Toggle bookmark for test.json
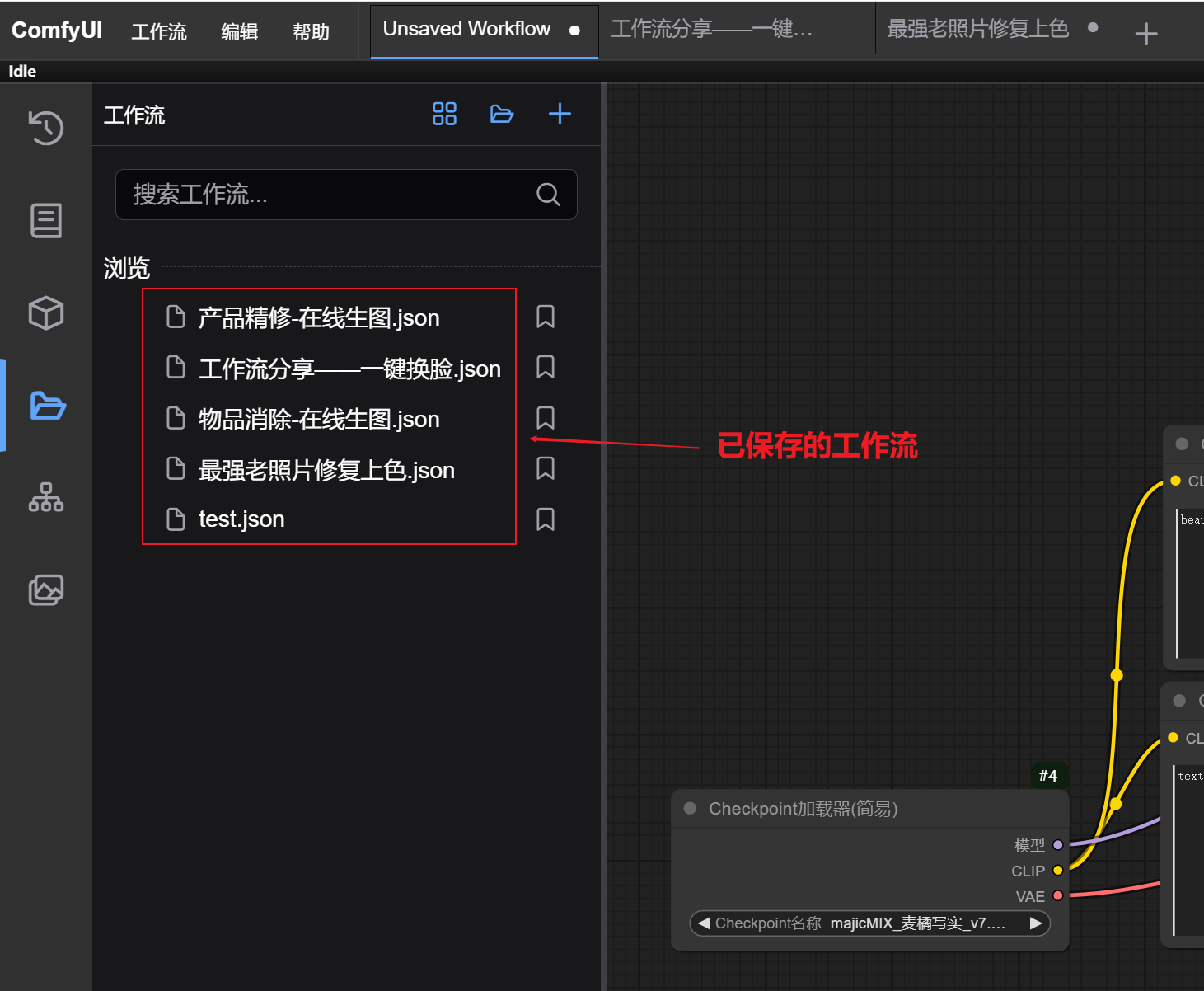 coord(546,519)
